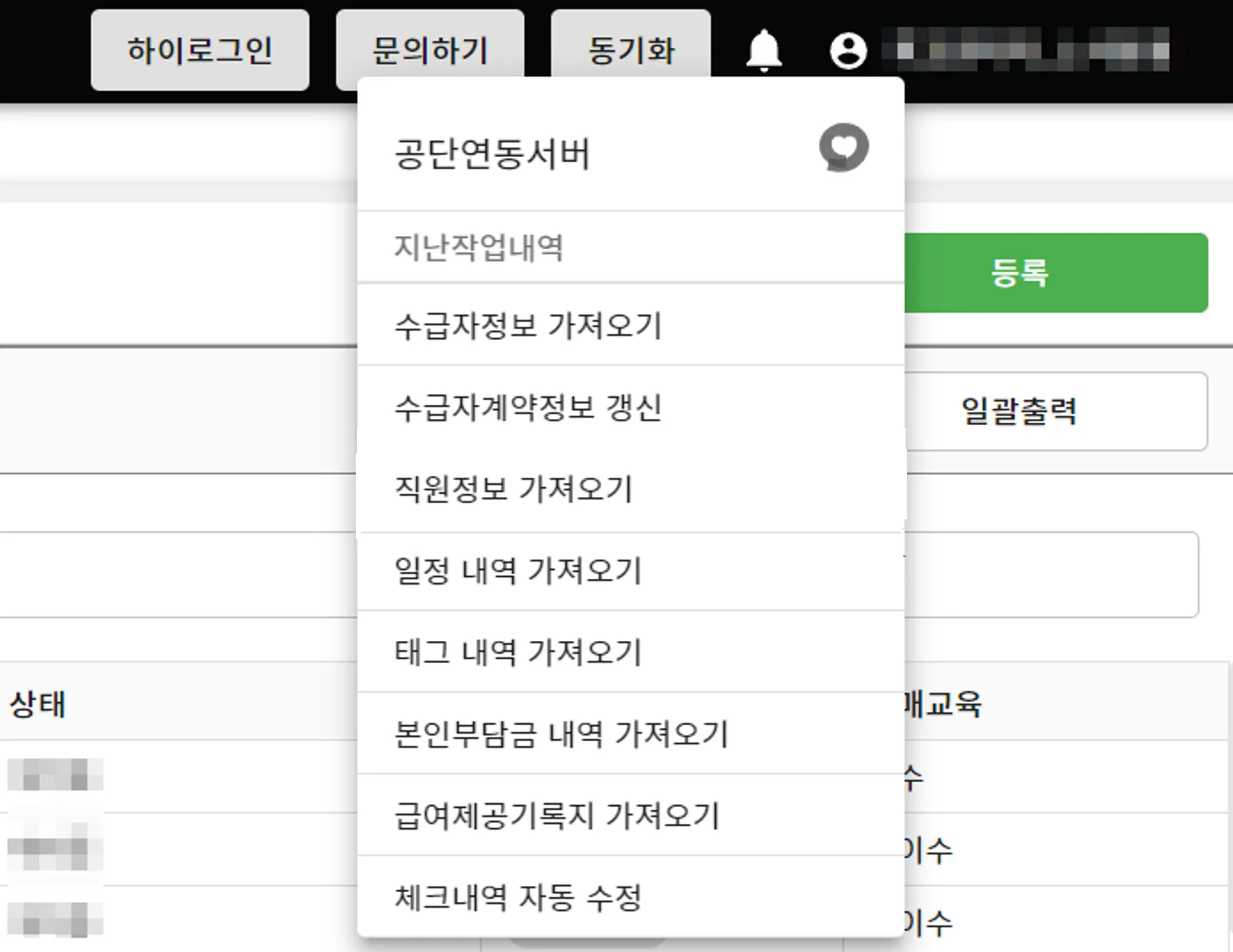This screenshot has width=1233, height=952.
Task: Open the 문의하기 inquiry button
Action: coord(430,48)
